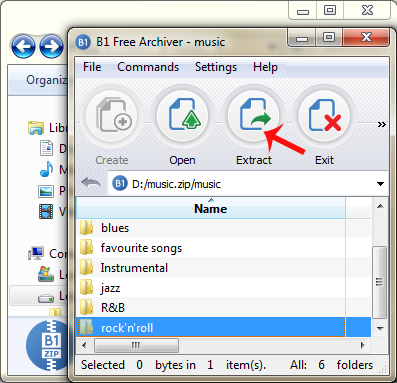Screen dimensions: 397x383
Task: Click the B1 logo in title bar
Action: point(83,42)
